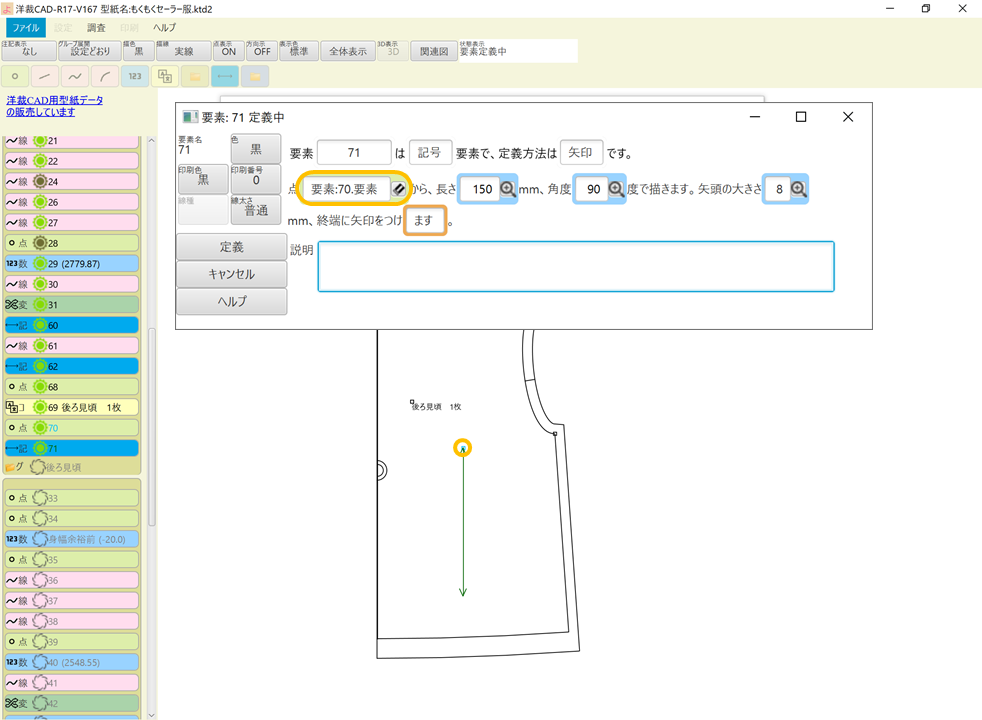This screenshot has width=982, height=720.
Task: Click the copy element tool icon
Action: pyautogui.click(x=163, y=76)
